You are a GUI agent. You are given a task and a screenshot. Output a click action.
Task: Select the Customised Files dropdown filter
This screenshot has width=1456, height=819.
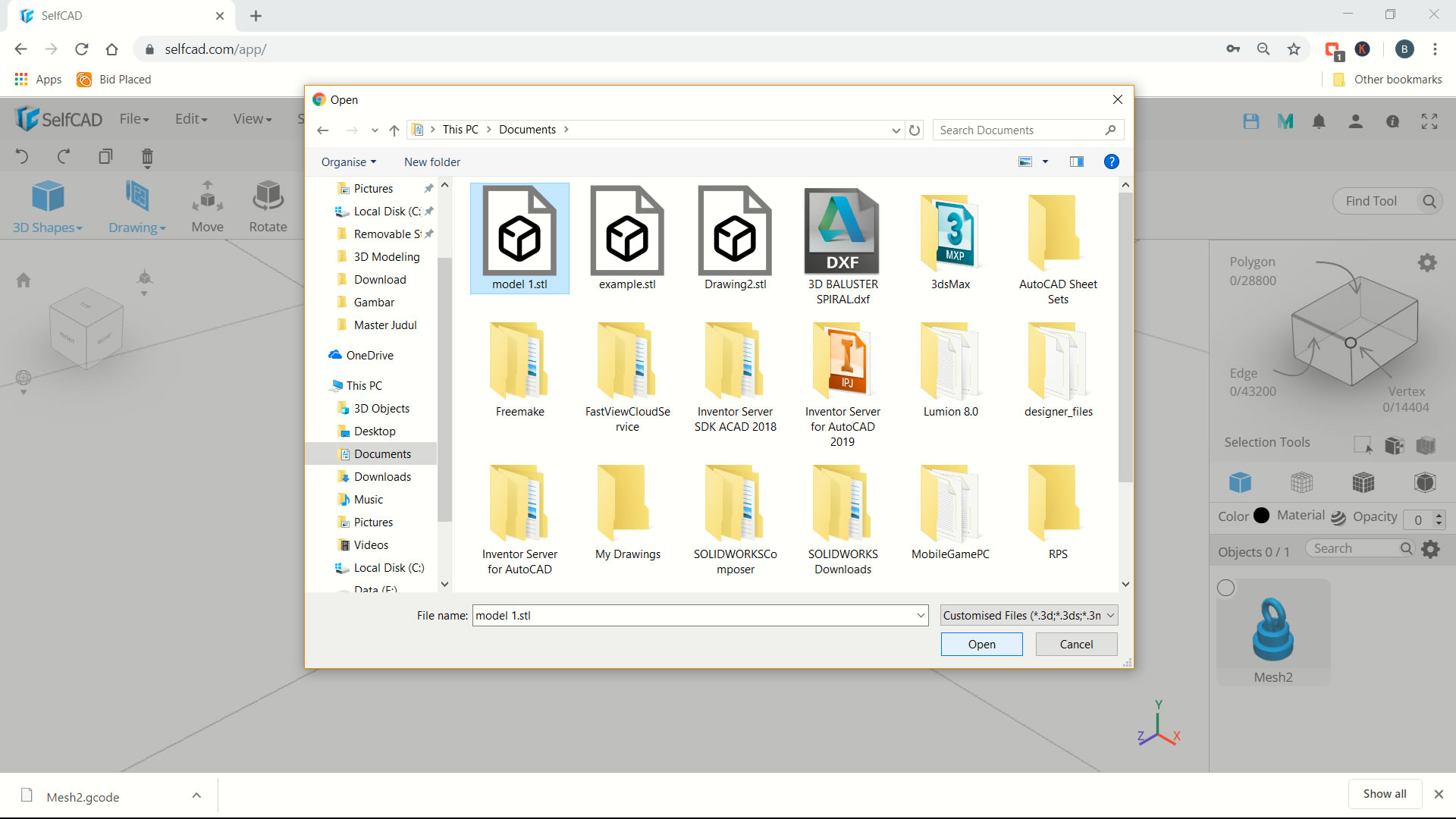point(1028,615)
